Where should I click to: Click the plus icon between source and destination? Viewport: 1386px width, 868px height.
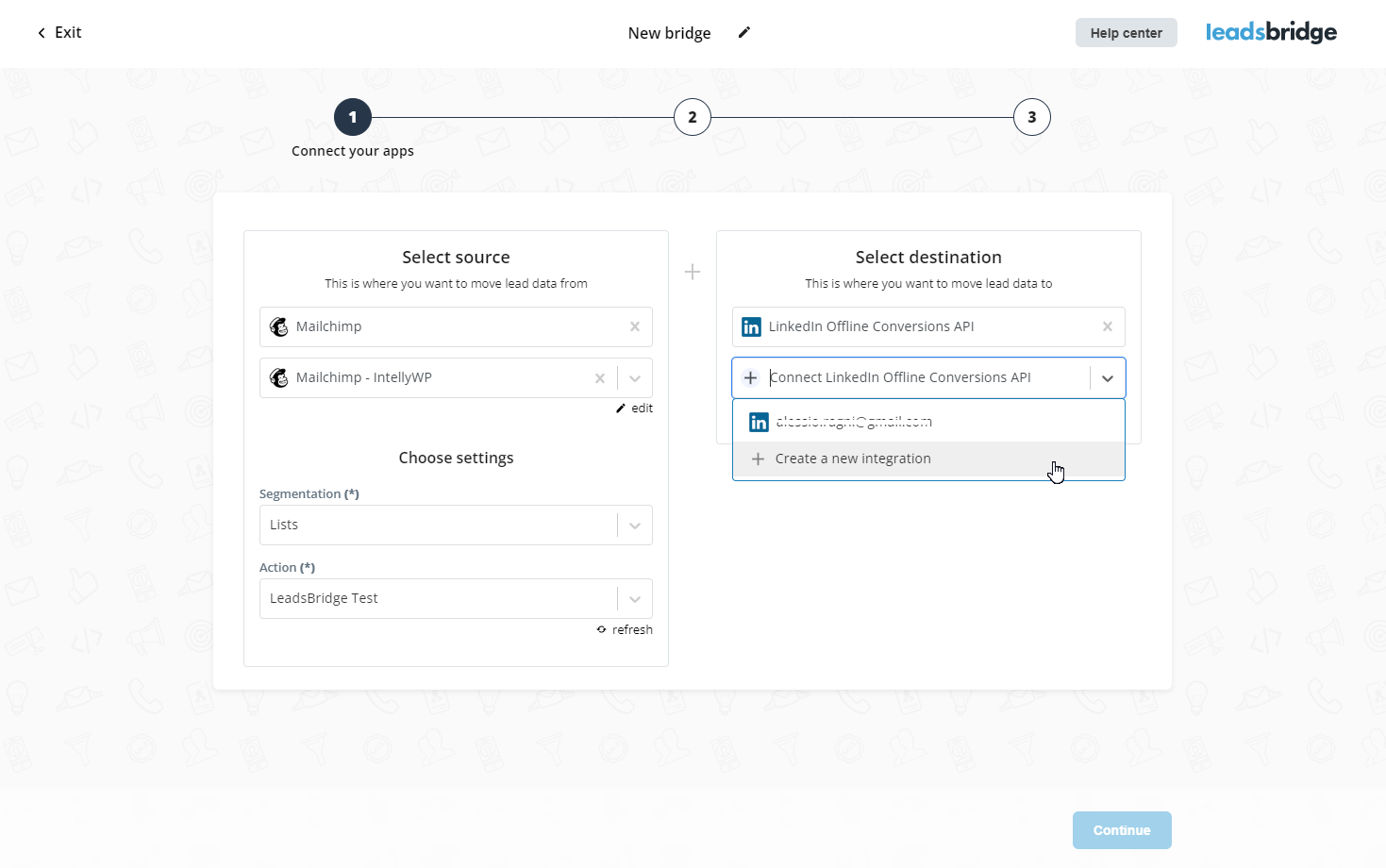tap(693, 272)
